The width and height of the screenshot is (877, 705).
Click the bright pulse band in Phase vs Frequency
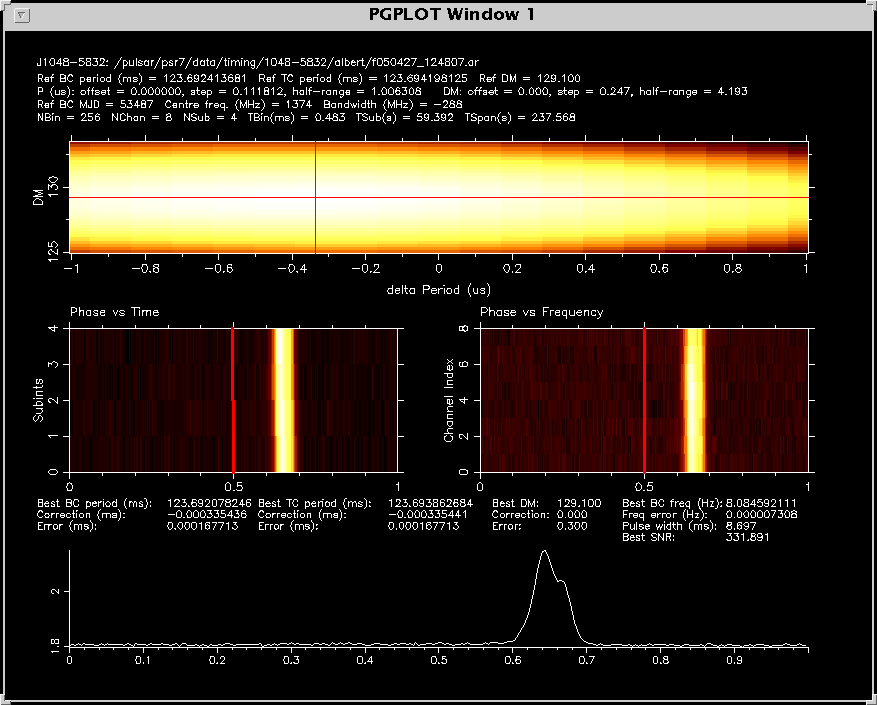693,400
